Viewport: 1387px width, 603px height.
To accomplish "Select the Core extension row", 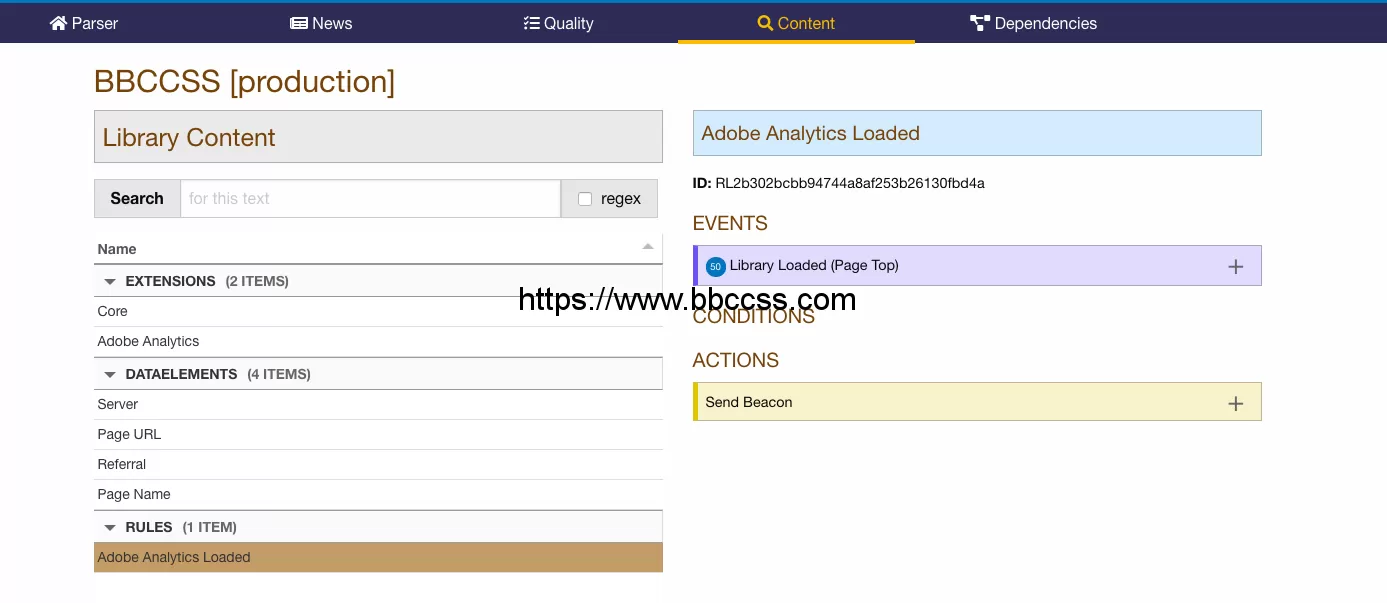I will tap(378, 311).
